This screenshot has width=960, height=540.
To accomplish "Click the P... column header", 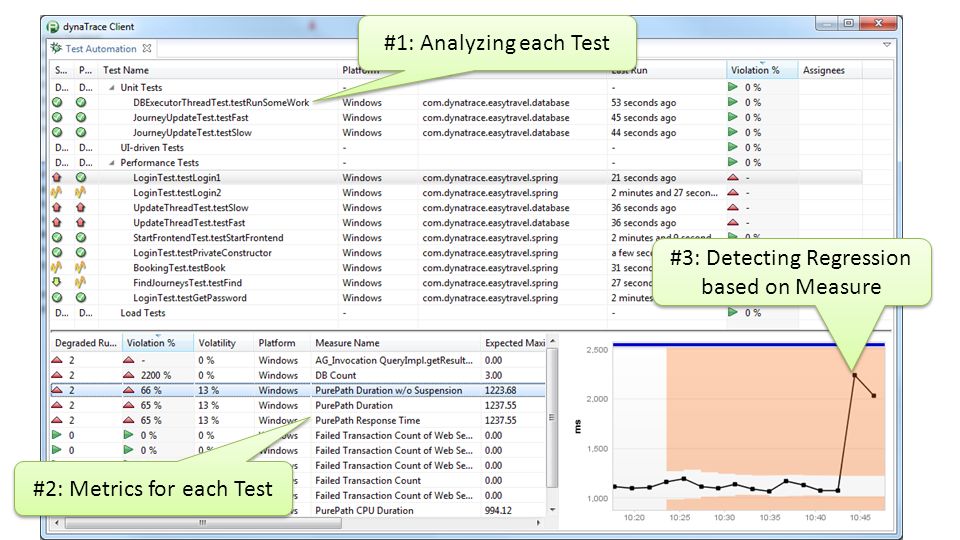I will pyautogui.click(x=85, y=70).
